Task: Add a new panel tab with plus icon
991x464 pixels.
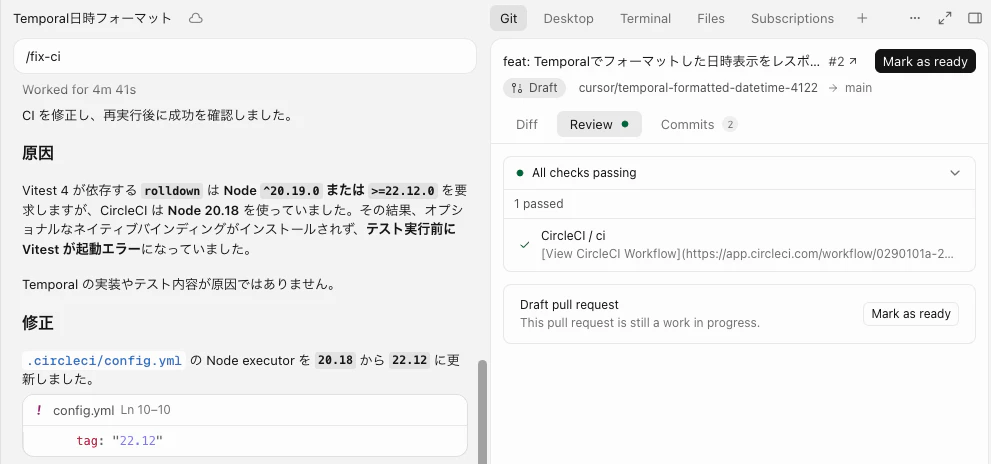Action: coord(862,18)
